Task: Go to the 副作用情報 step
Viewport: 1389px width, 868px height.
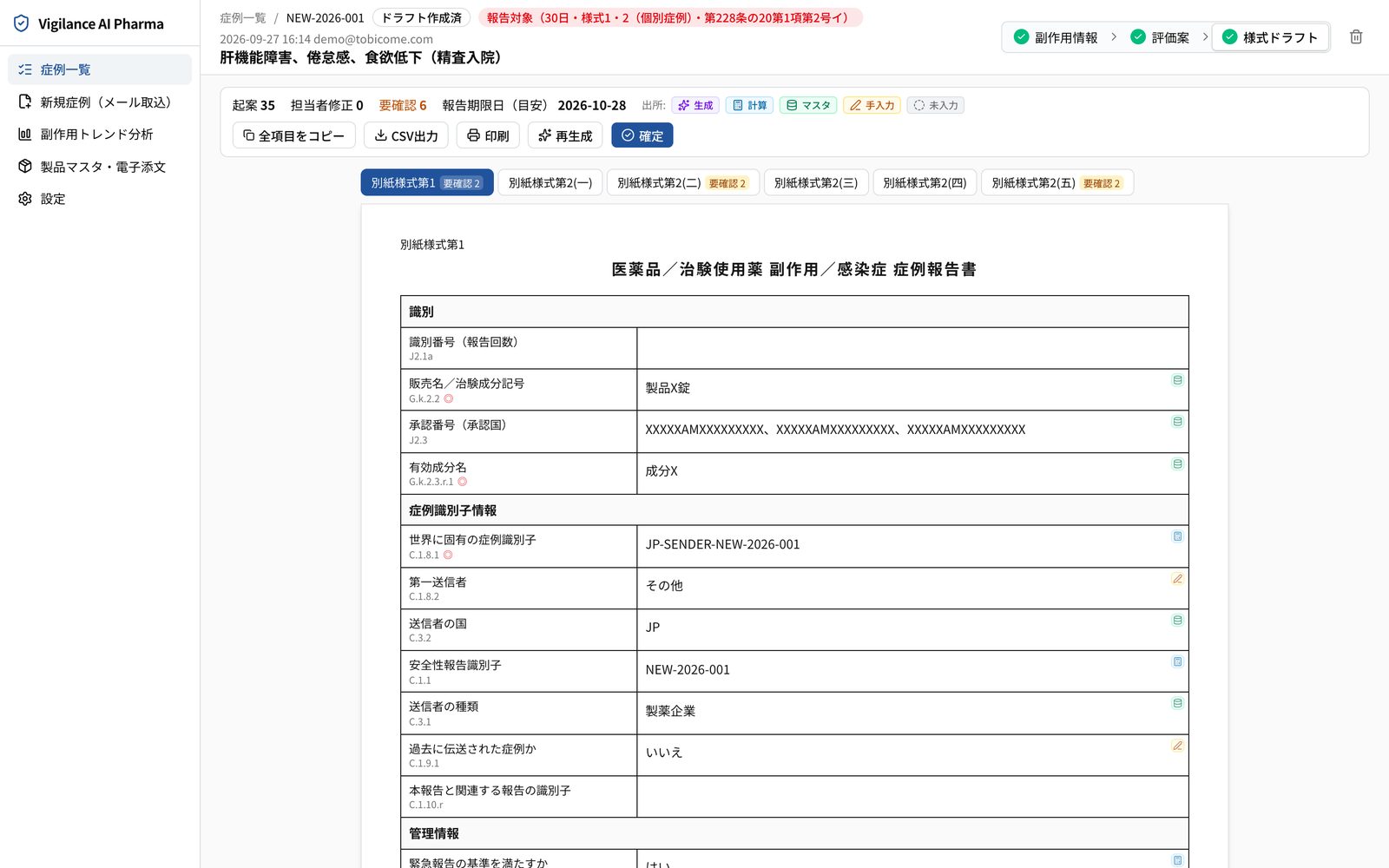Action: pos(1056,37)
